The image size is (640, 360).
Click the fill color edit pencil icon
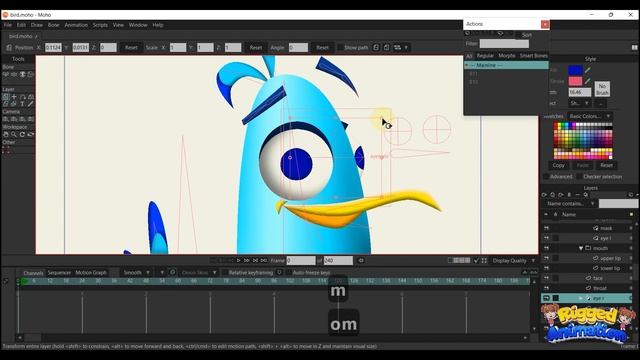point(587,70)
